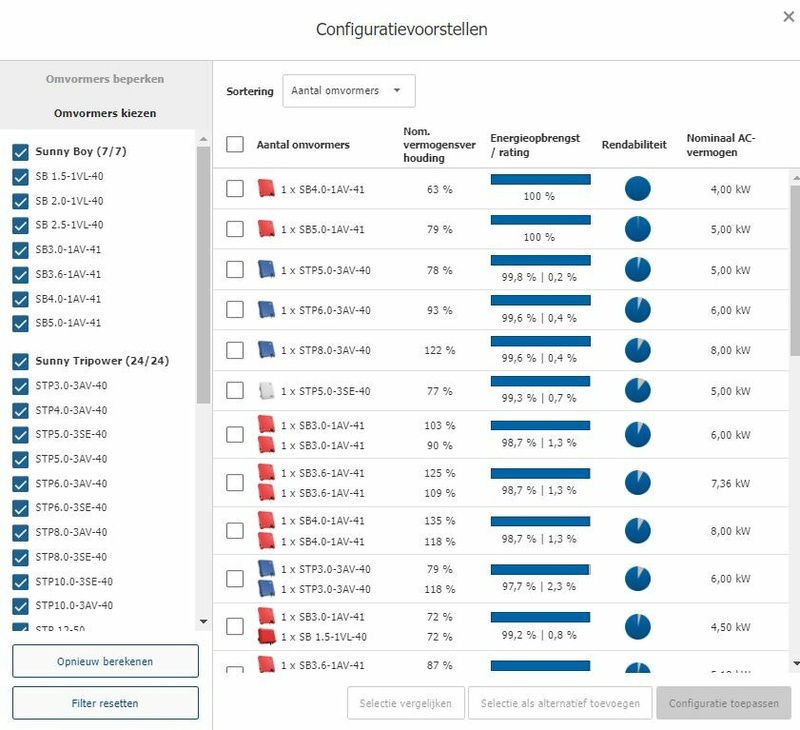This screenshot has height=730, width=800.
Task: Click Configuratie toepassen button
Action: (x=723, y=703)
